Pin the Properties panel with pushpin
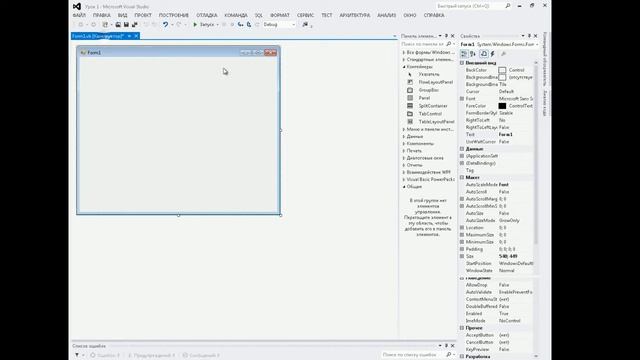Image resolution: width=640 pixels, height=360 pixels. pyautogui.click(x=529, y=36)
